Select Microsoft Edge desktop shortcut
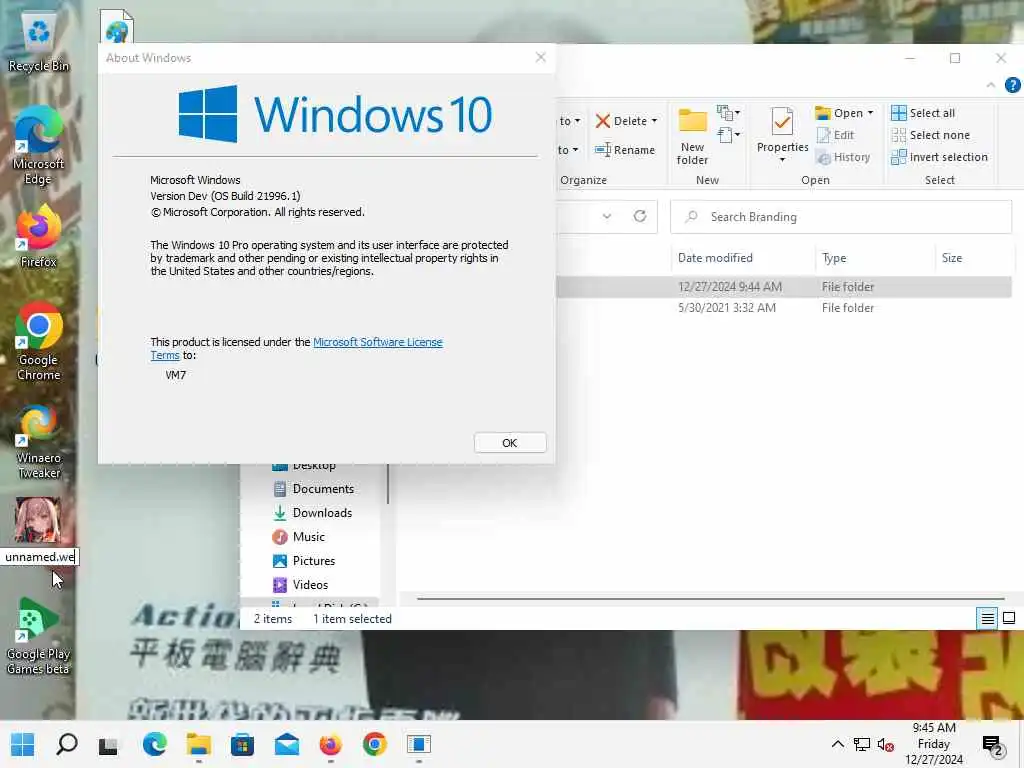Screen dimensions: 1024x768 (x=39, y=146)
